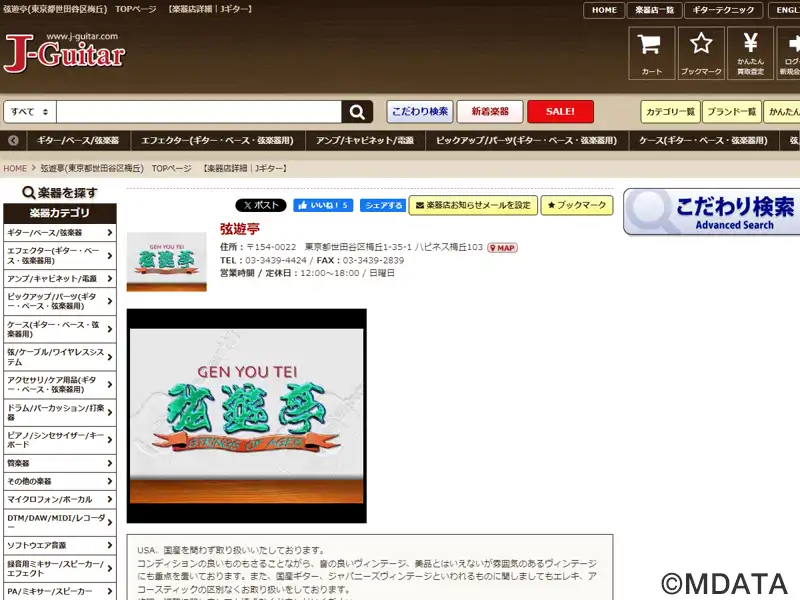Expand ギター/ベース/弦楽器 sidebar category
Screen dimensions: 800x600
pos(60,233)
